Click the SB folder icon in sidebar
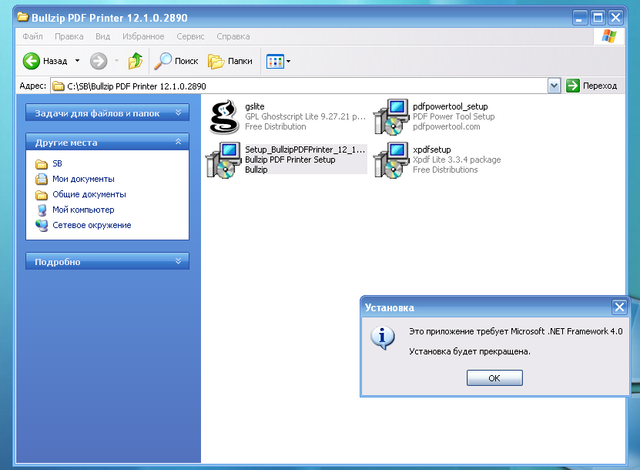This screenshot has width=640, height=470. click(41, 164)
